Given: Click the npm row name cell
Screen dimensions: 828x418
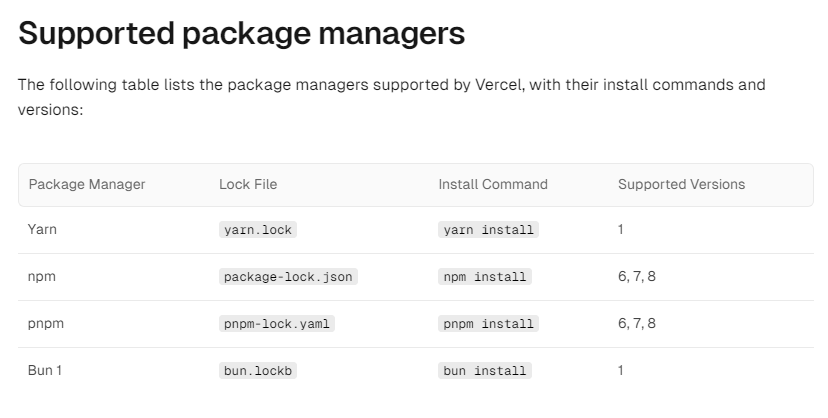Looking at the screenshot, I should (42, 277).
